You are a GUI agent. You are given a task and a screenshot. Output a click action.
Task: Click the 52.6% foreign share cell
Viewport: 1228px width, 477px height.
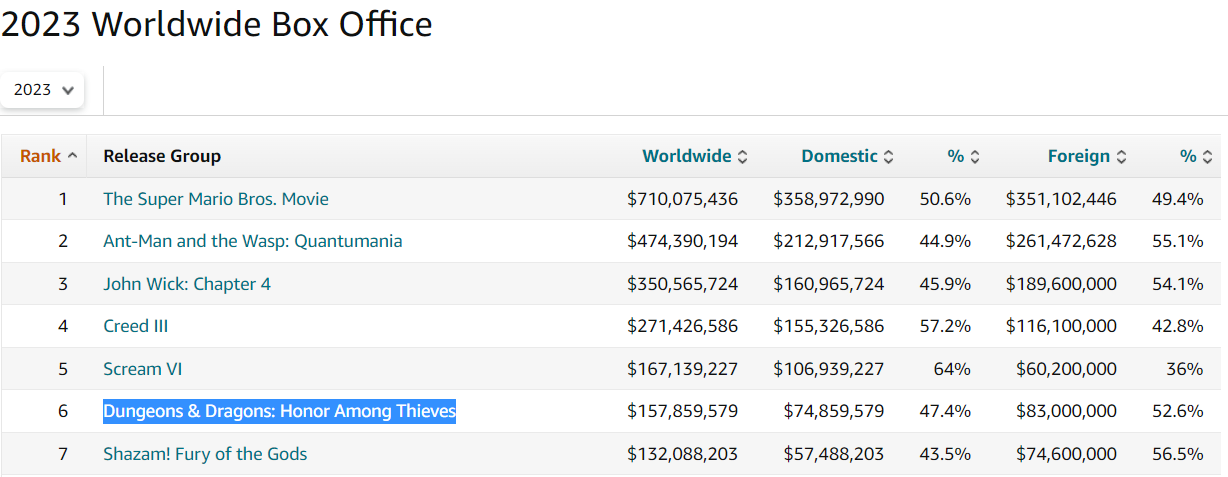[1177, 411]
